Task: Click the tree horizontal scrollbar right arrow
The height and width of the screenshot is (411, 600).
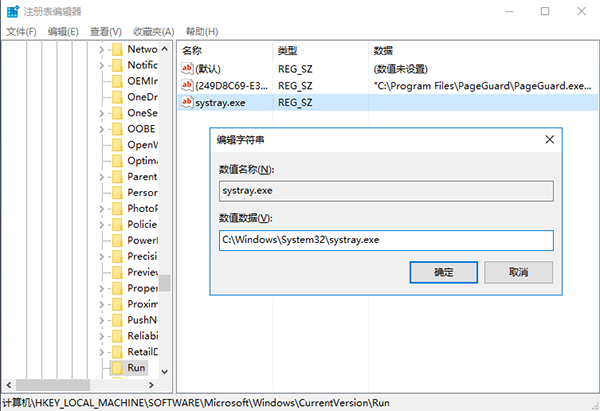Action: point(151,385)
